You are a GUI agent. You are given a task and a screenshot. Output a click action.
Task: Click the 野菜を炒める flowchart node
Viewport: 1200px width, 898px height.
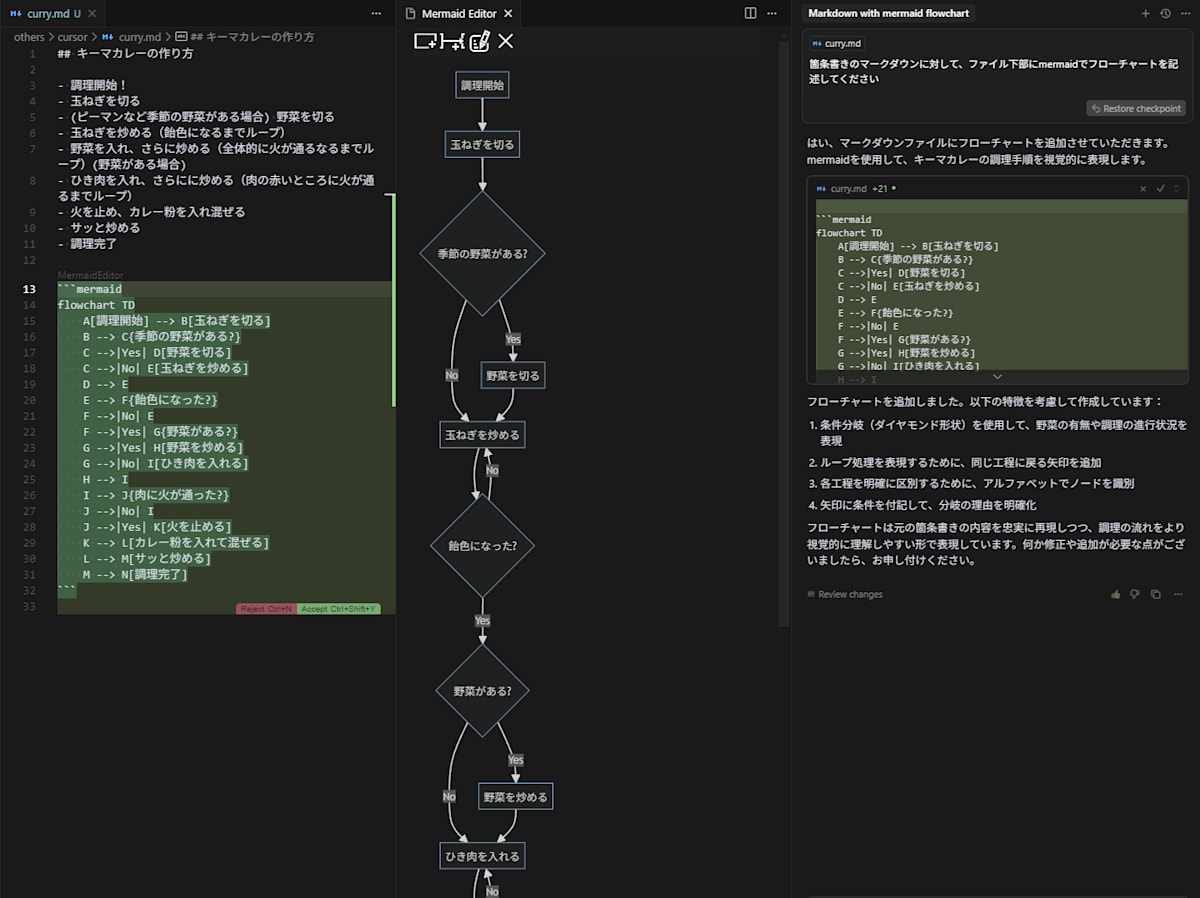click(x=516, y=797)
